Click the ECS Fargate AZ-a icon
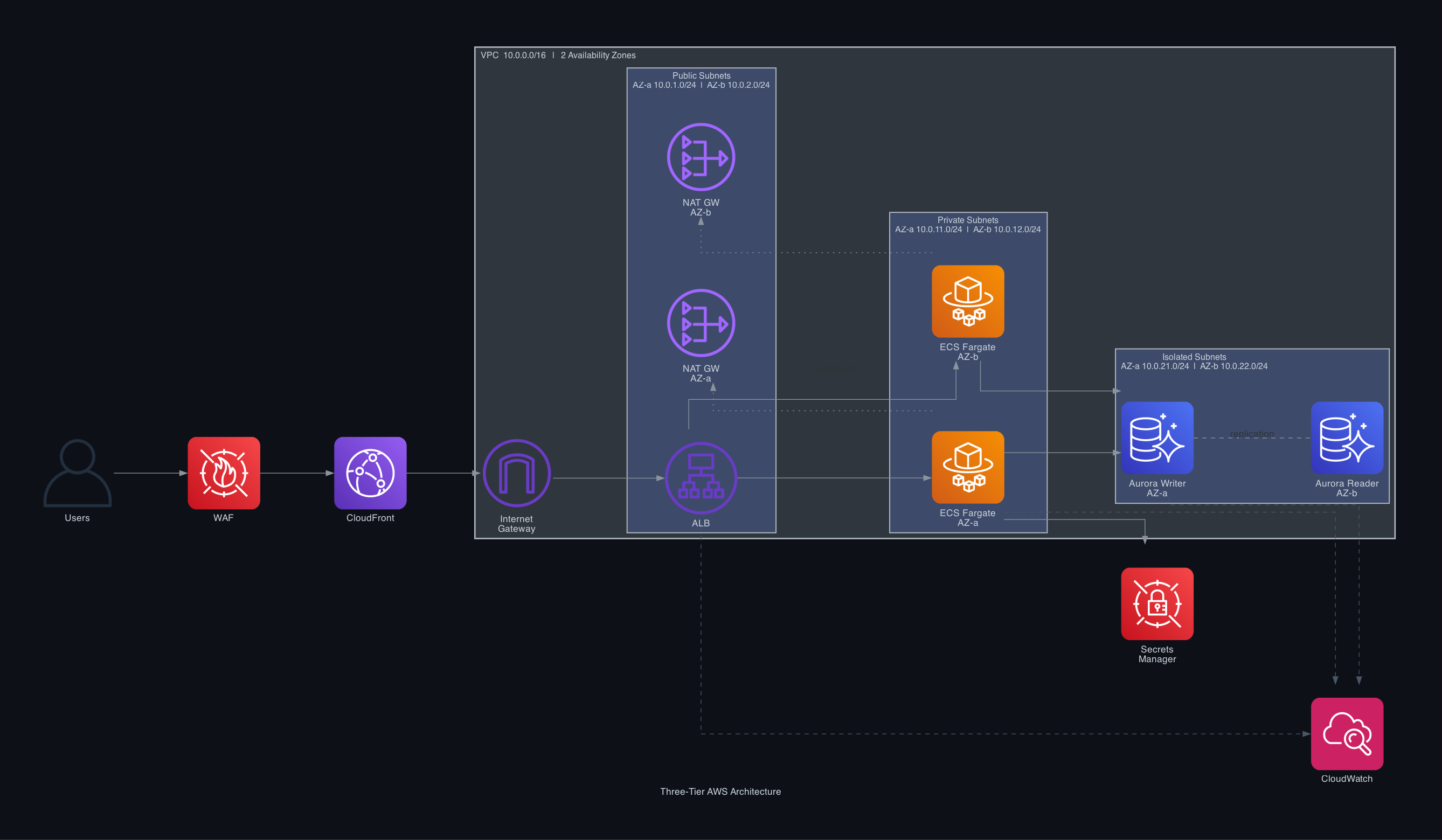 click(x=967, y=468)
